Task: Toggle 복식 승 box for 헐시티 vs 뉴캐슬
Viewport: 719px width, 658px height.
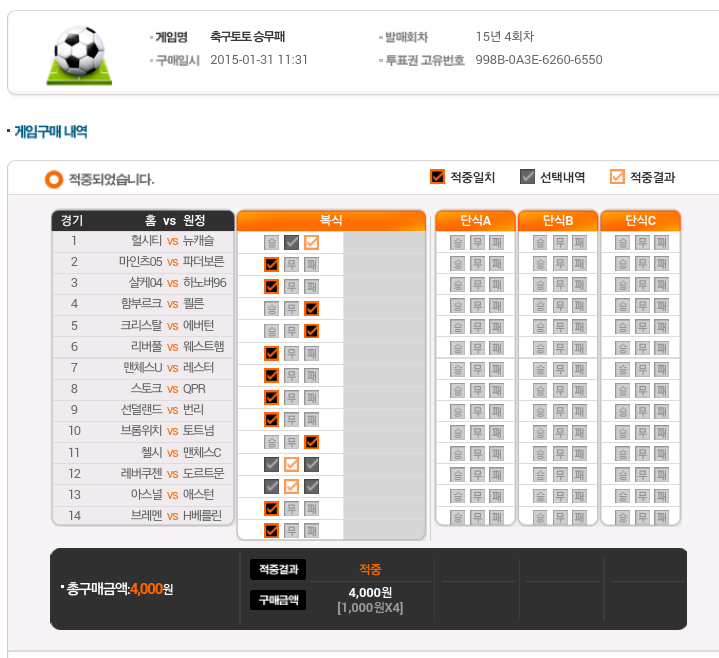Action: click(x=271, y=242)
